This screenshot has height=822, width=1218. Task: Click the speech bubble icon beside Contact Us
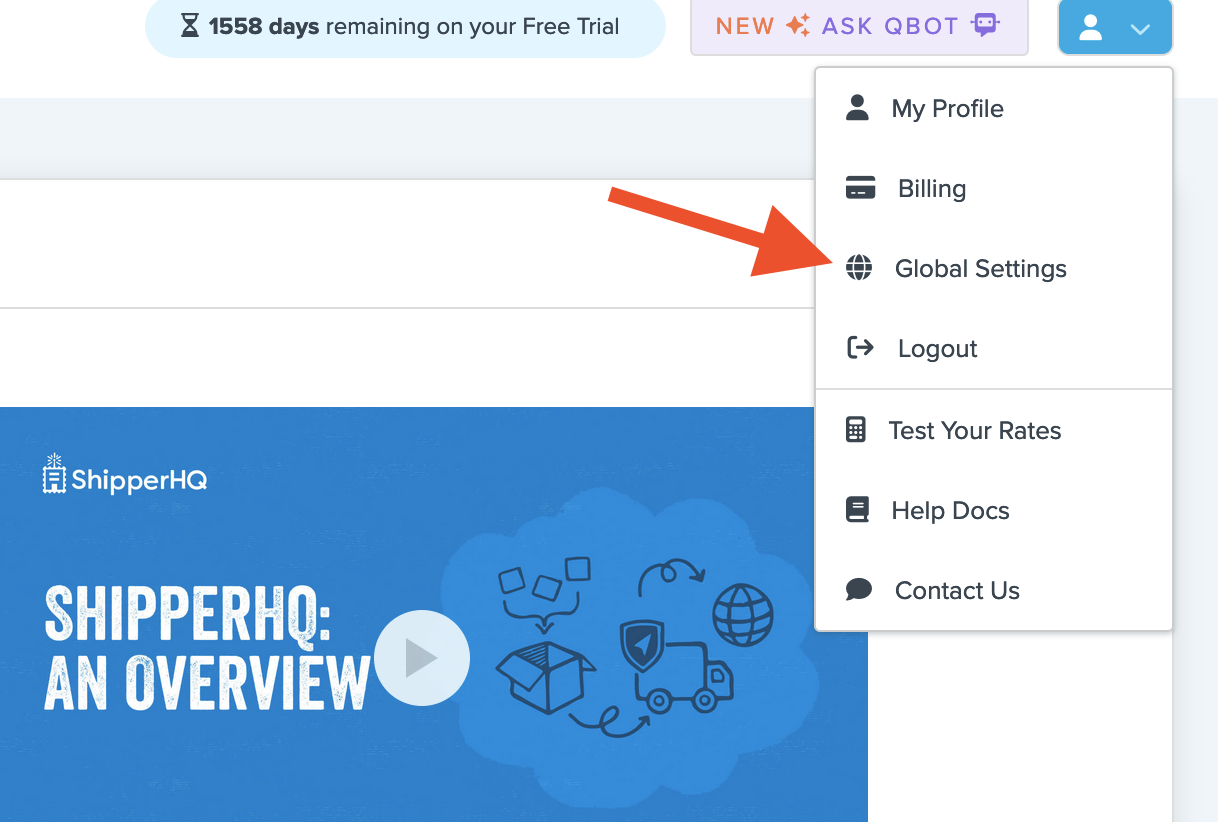click(x=858, y=590)
